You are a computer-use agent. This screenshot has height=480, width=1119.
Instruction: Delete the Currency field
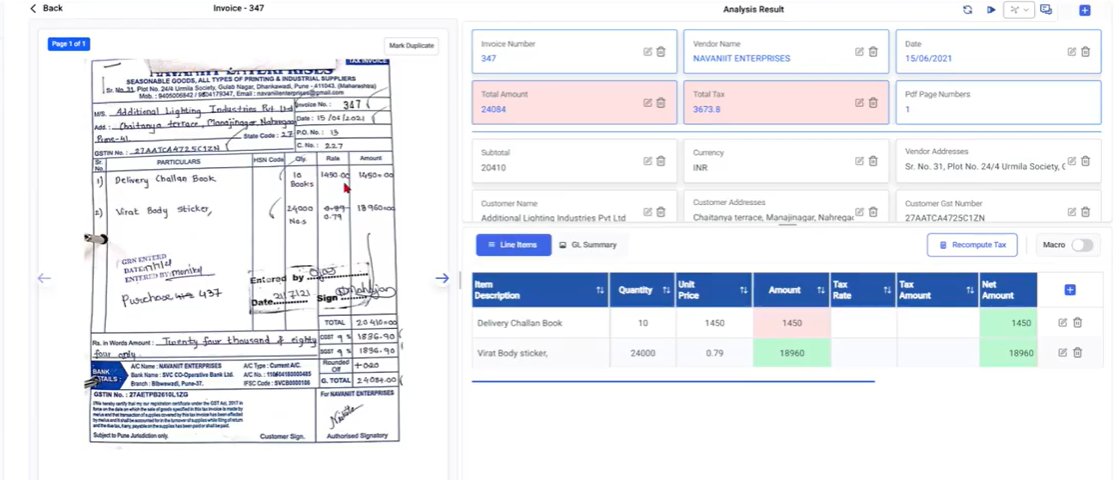pyautogui.click(x=874, y=161)
